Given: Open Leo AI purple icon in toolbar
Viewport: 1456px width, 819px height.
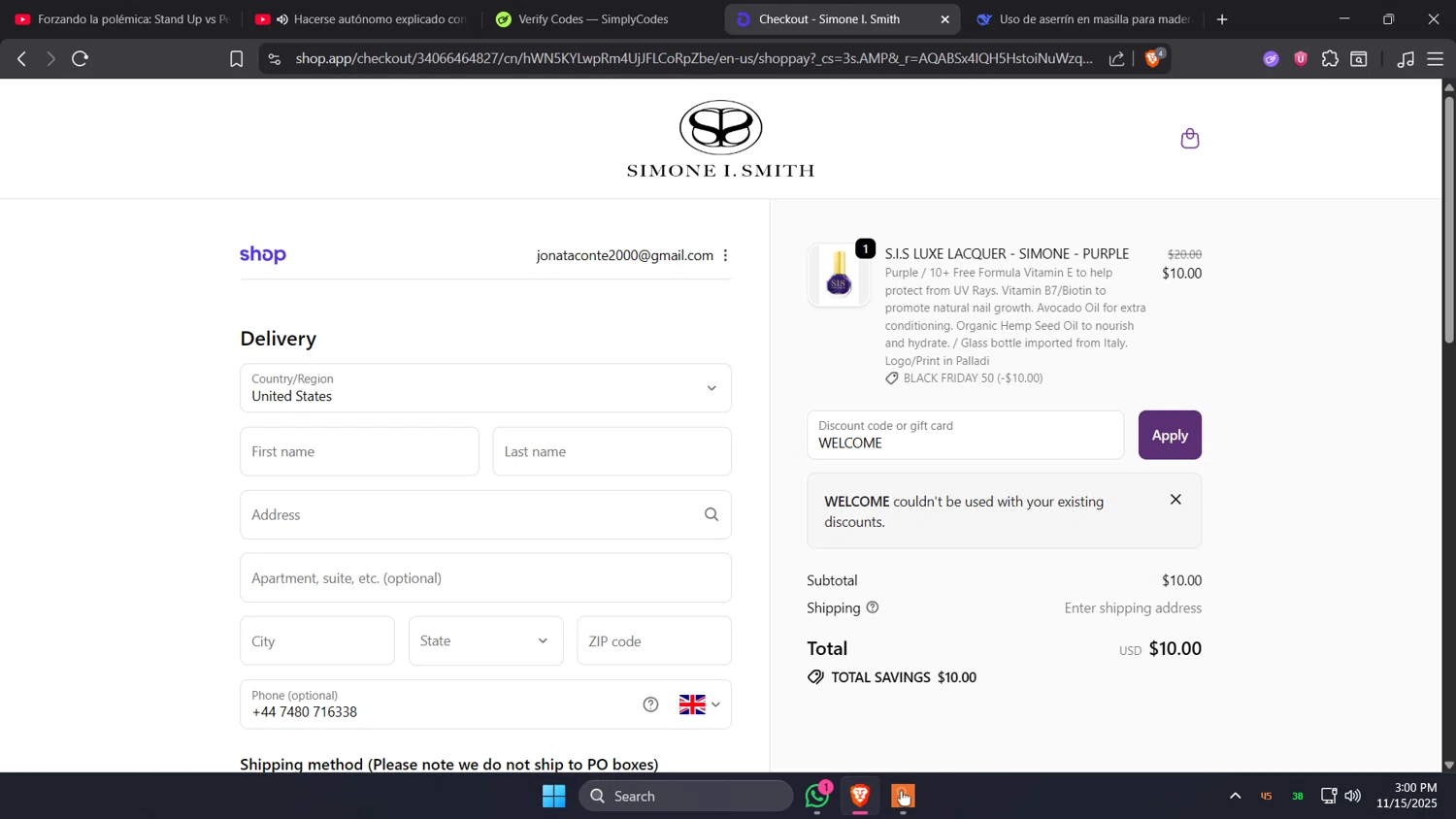Looking at the screenshot, I should [x=1271, y=59].
